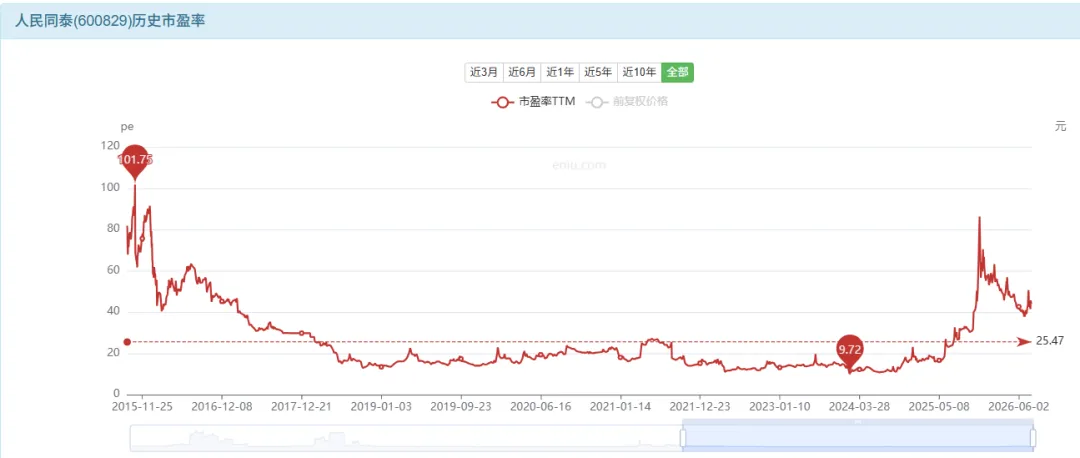Image resolution: width=1080 pixels, height=458 pixels.
Task: Select the 近3月 time range
Action: (484, 72)
